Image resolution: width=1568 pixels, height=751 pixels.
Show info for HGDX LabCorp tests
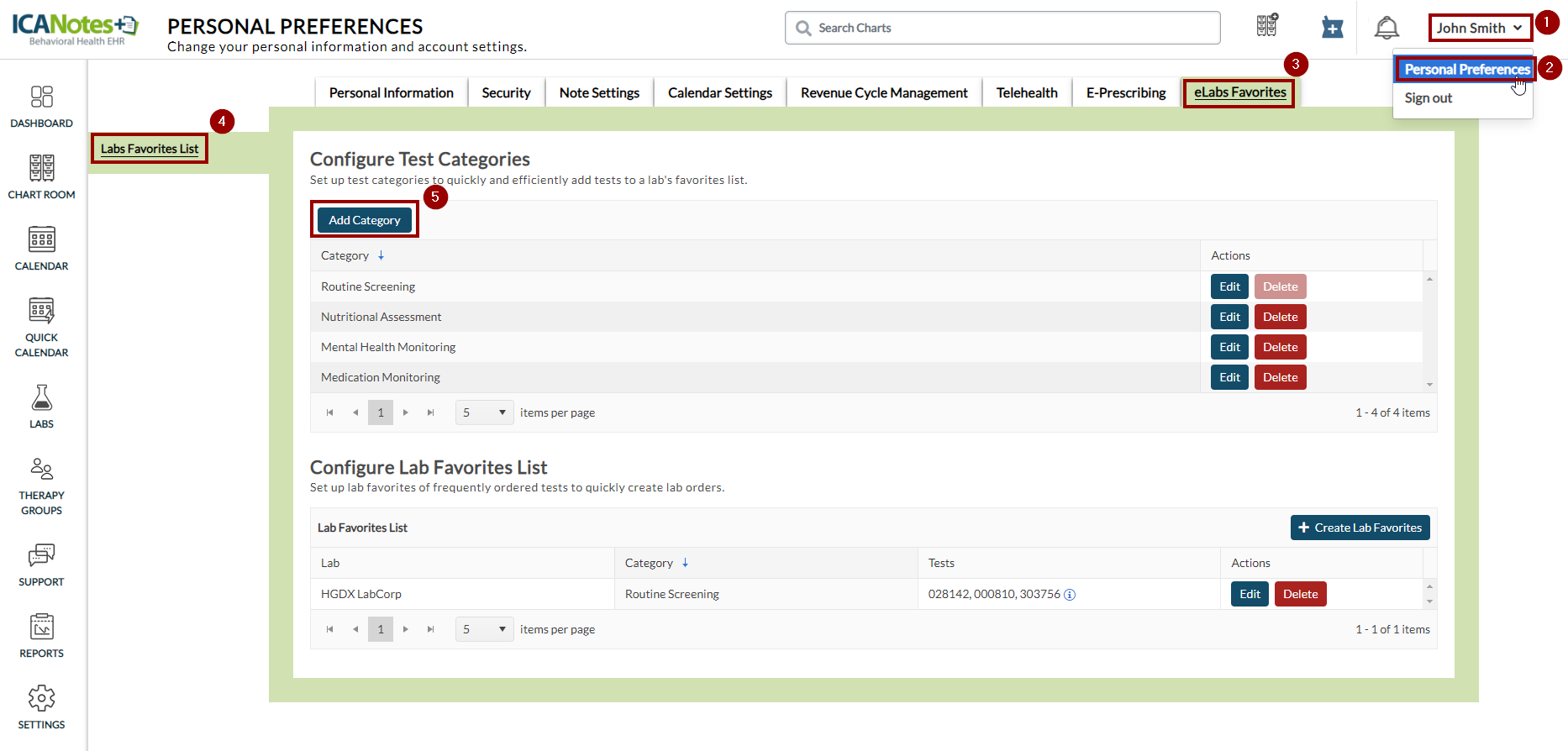[1070, 595]
